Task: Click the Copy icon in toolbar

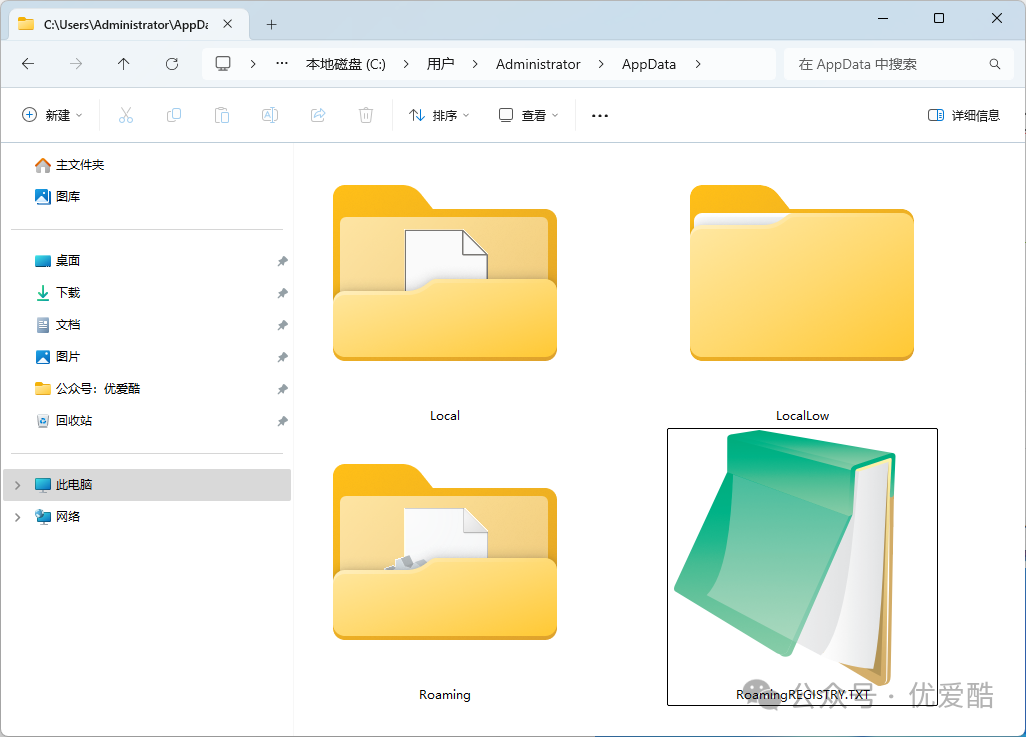Action: (174, 115)
